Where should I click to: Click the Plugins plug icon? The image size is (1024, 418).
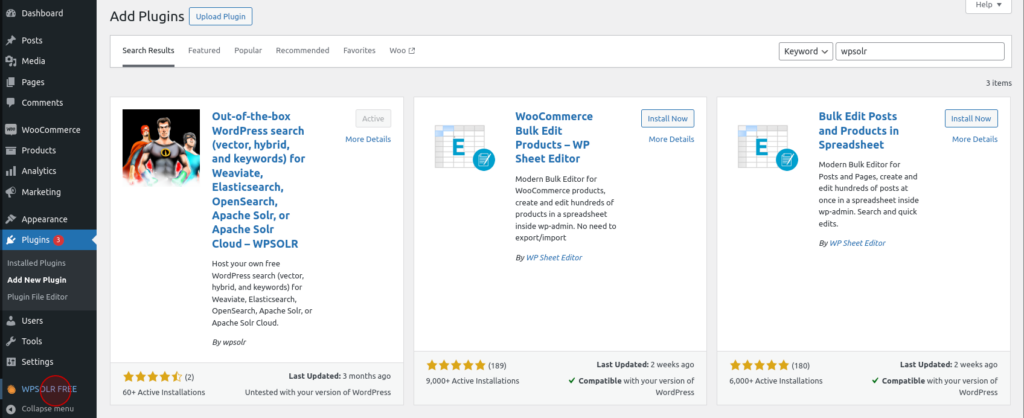pos(10,240)
